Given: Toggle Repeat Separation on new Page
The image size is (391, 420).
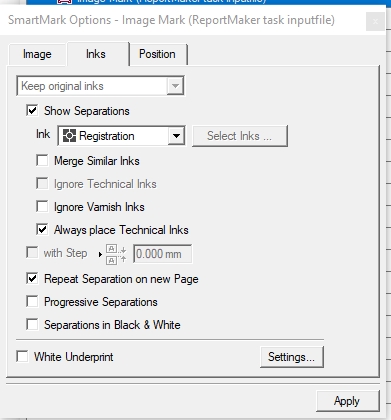Looking at the screenshot, I should [32, 279].
